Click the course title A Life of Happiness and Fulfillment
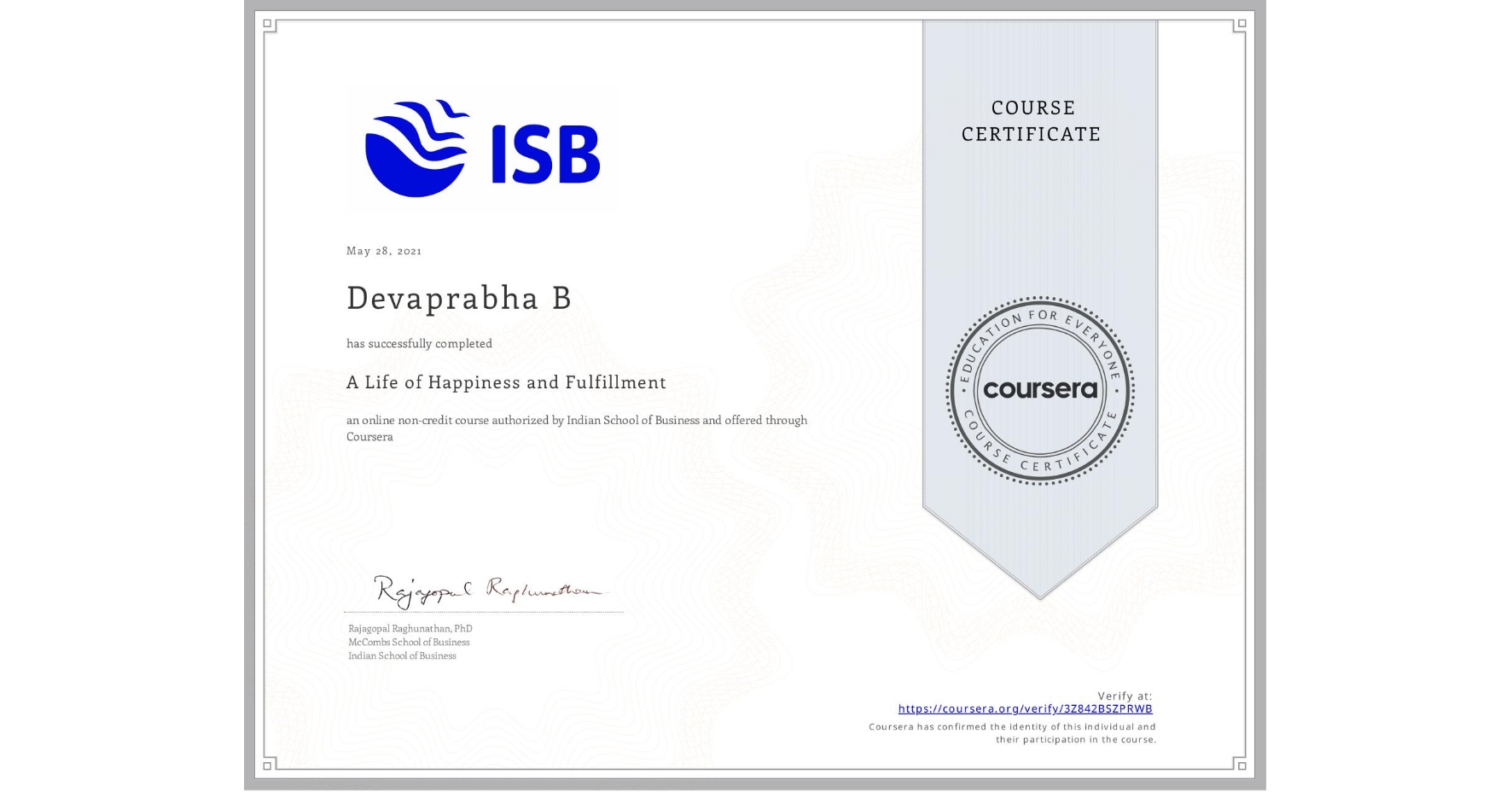 [506, 383]
